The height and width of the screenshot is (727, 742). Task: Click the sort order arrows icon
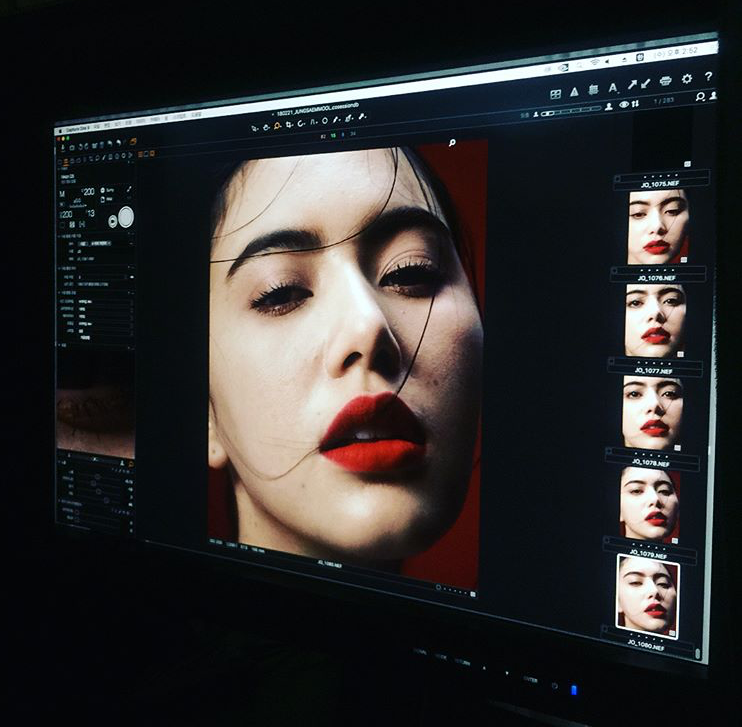coord(635,103)
